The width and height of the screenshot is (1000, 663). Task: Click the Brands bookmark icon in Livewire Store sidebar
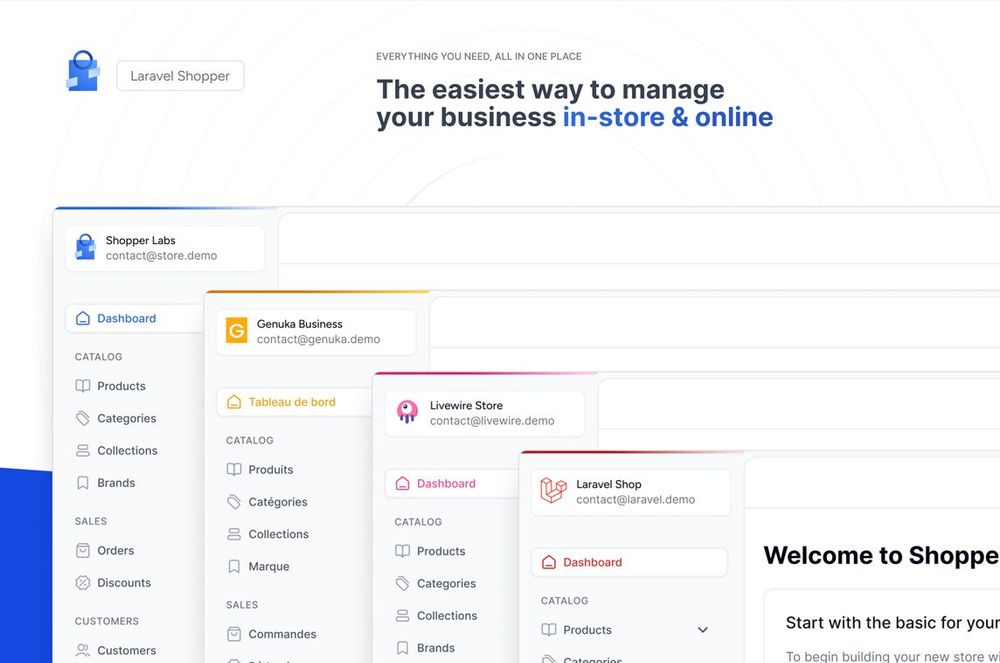[402, 648]
